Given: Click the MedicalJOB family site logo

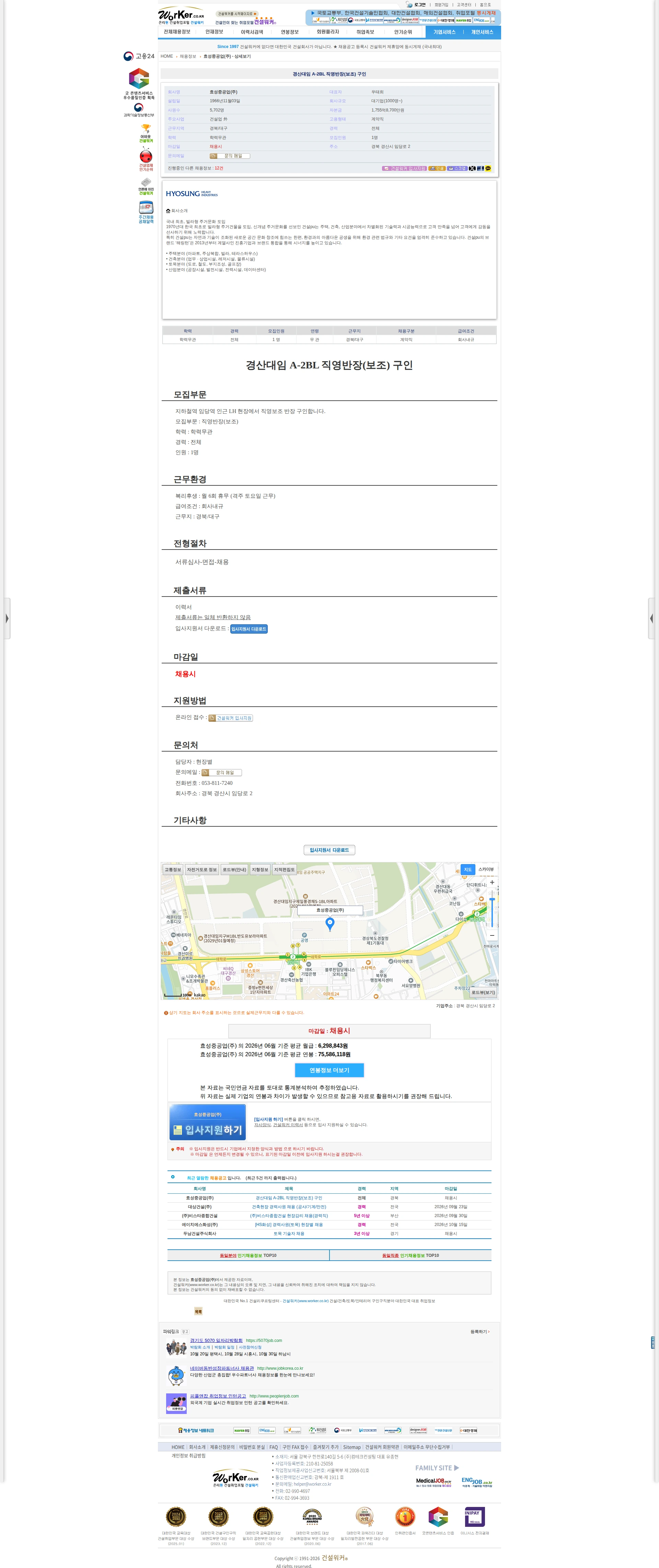Looking at the screenshot, I should [433, 1482].
